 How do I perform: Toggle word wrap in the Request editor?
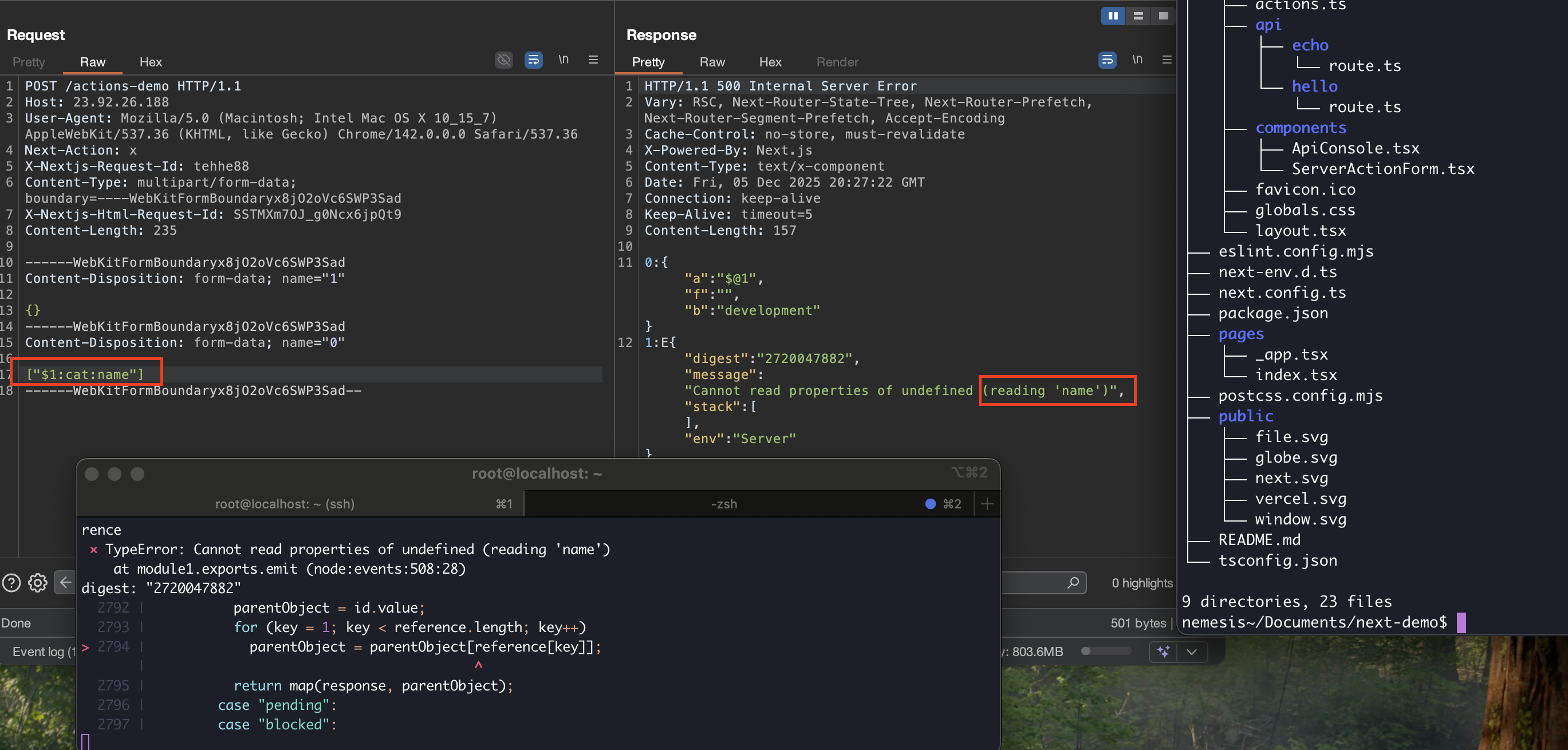click(533, 60)
